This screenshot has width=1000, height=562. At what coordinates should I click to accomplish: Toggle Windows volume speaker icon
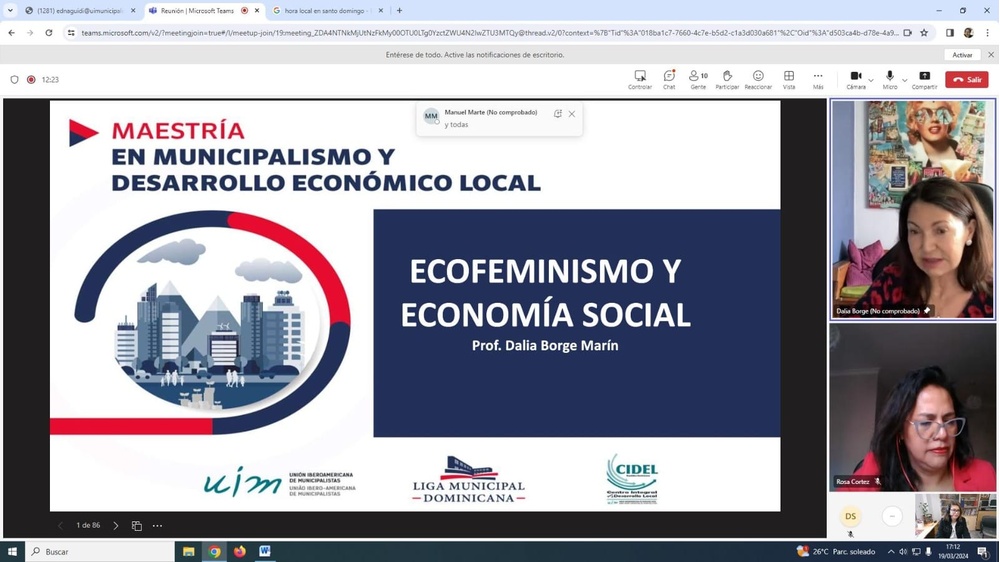[x=903, y=551]
